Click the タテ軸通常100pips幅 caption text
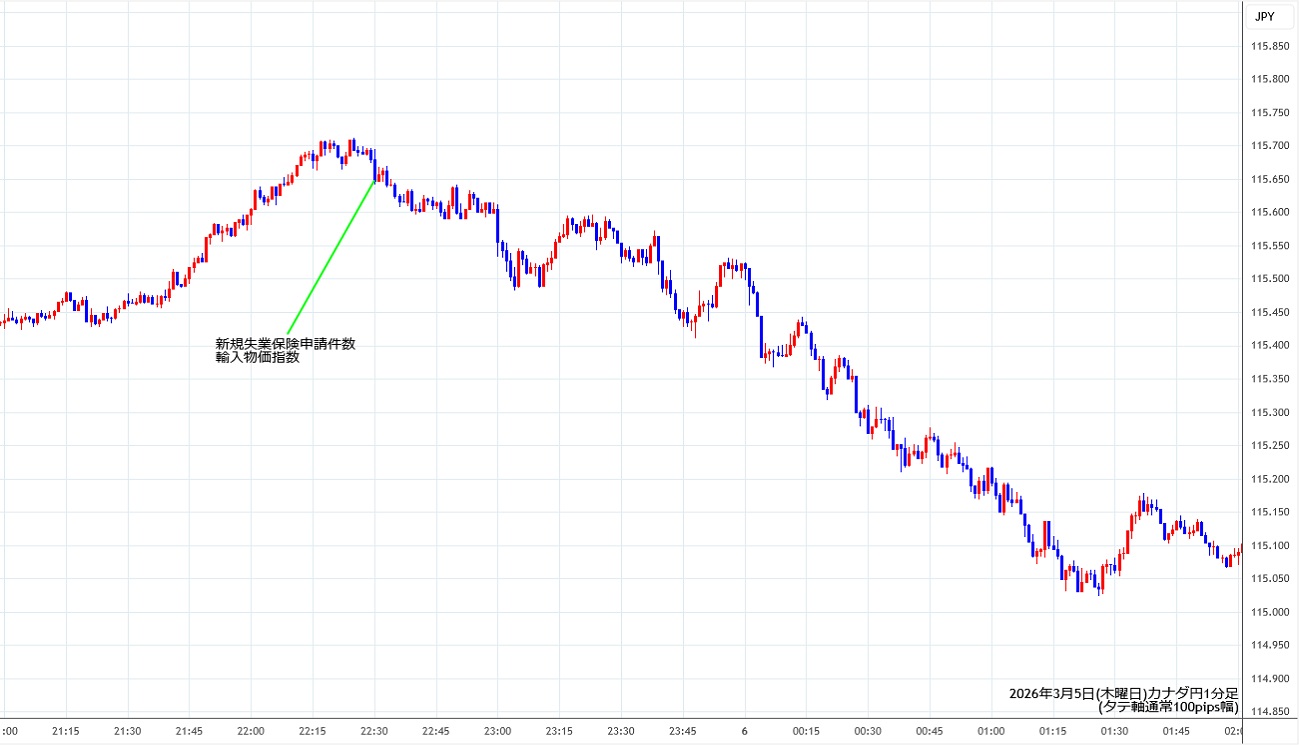The image size is (1300, 745). pyautogui.click(x=1168, y=707)
